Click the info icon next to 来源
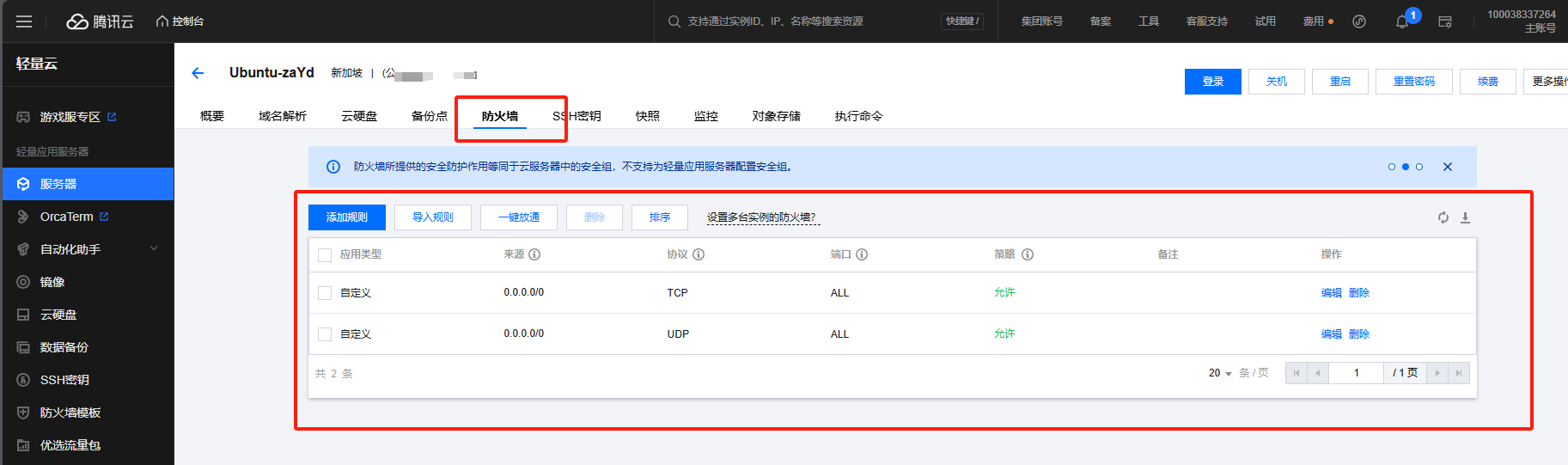1568x465 pixels. point(534,254)
